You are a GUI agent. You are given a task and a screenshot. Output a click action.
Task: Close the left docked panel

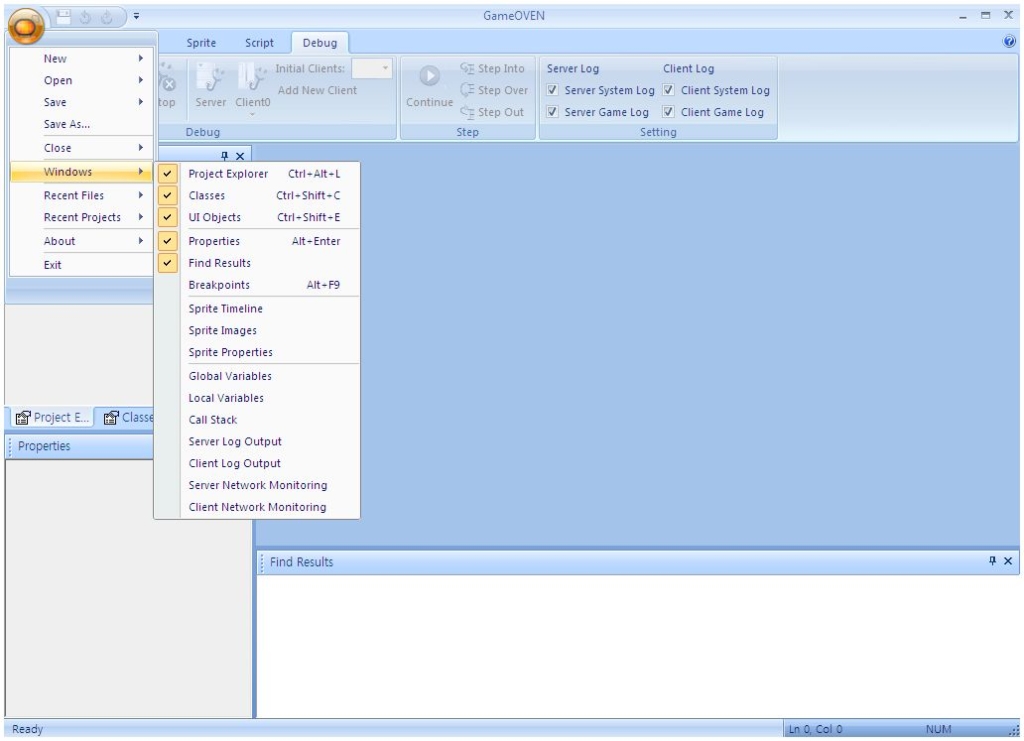pos(240,156)
